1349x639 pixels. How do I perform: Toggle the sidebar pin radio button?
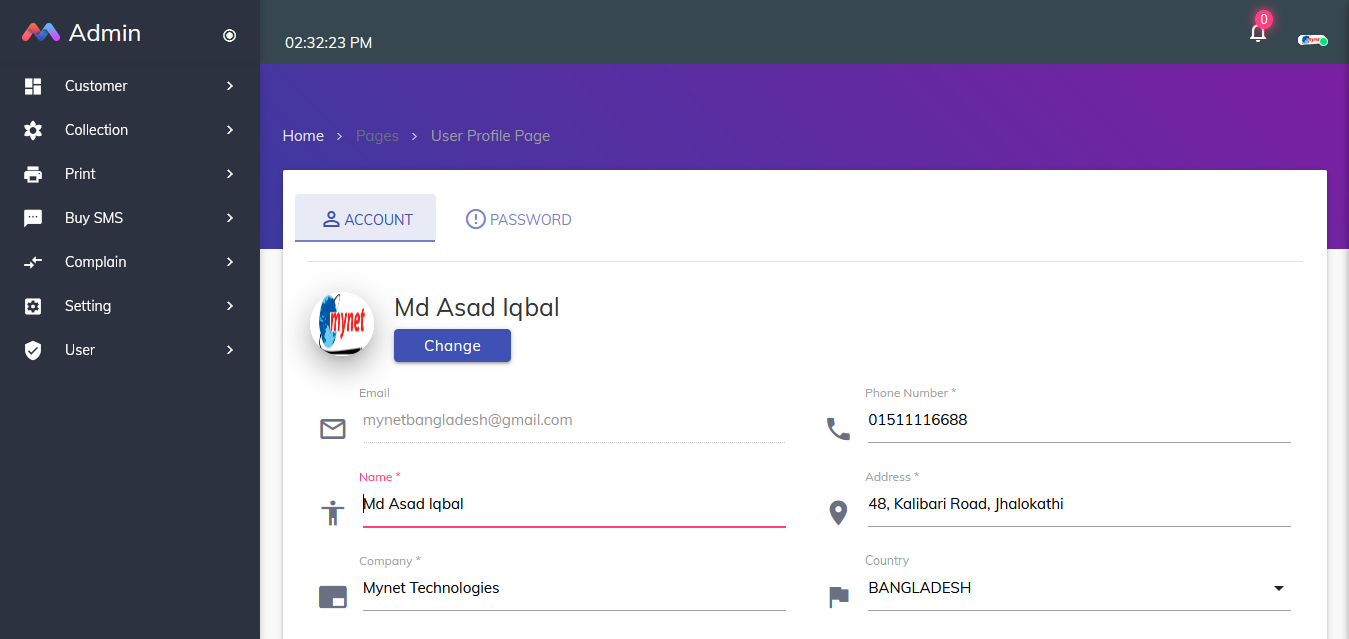[x=229, y=36]
